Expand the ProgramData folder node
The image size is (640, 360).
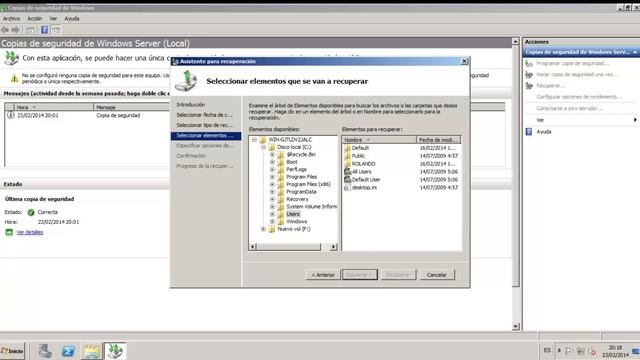coord(272,192)
